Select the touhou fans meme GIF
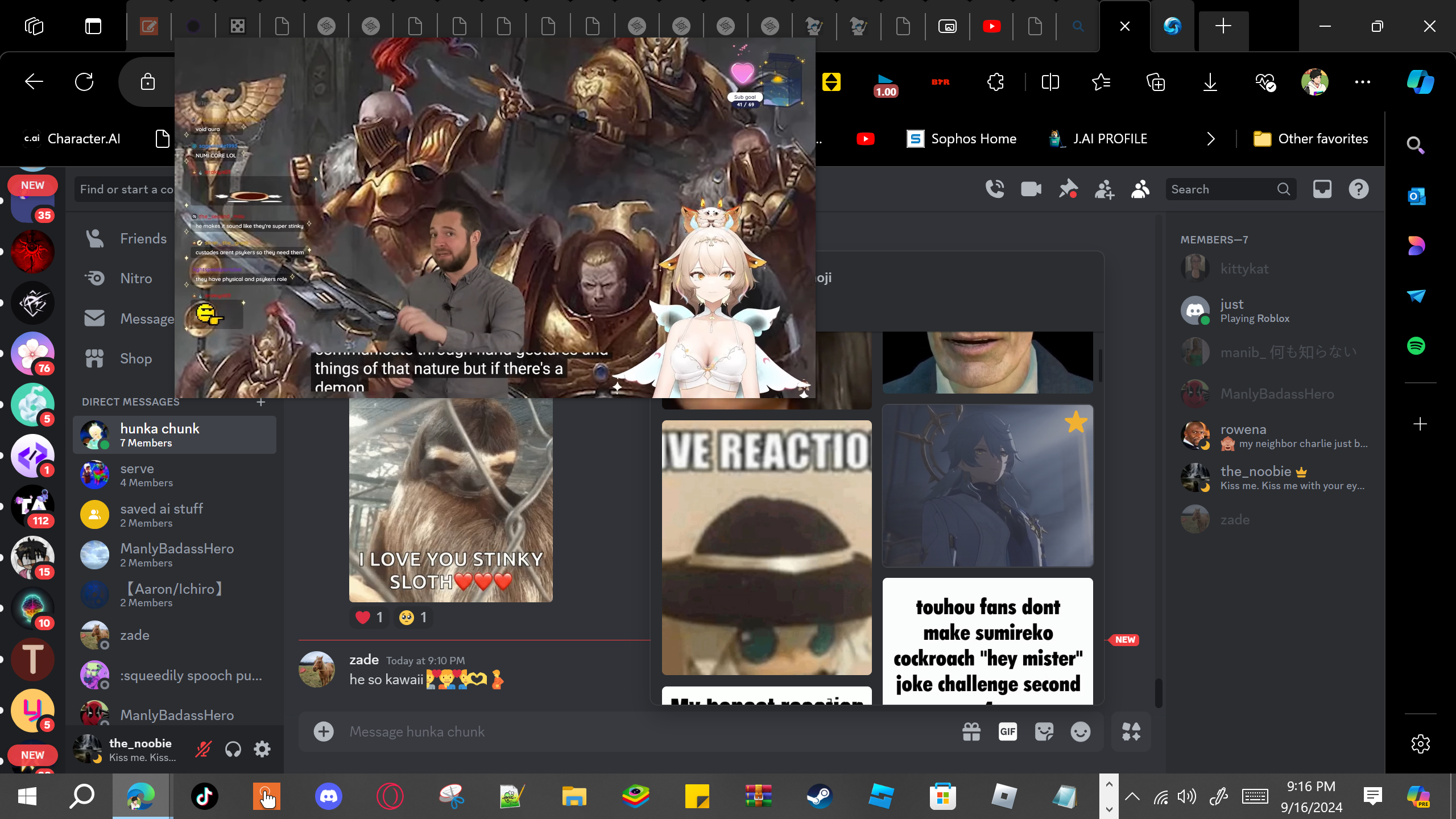 pyautogui.click(x=988, y=641)
